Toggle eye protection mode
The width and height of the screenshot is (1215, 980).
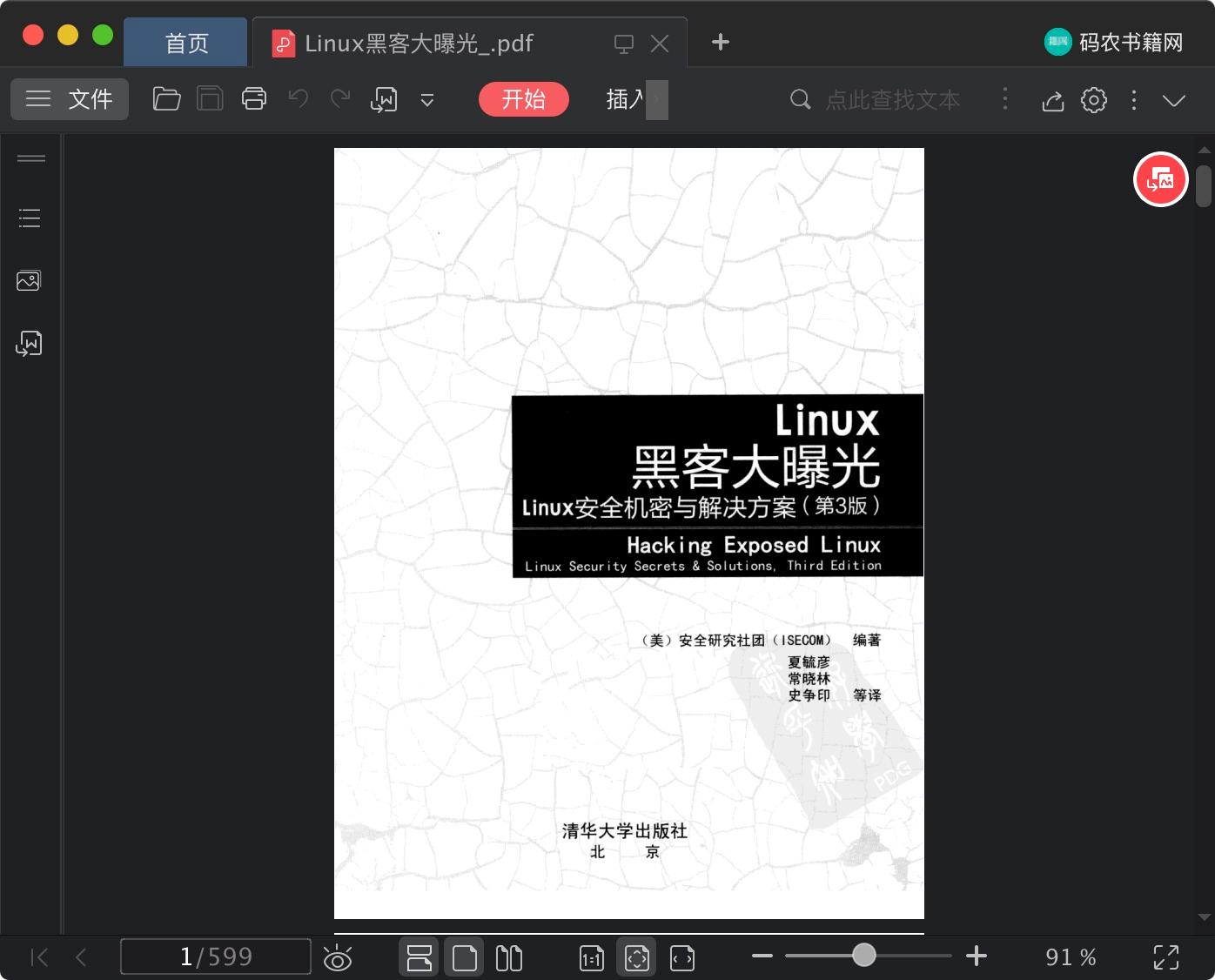338,957
